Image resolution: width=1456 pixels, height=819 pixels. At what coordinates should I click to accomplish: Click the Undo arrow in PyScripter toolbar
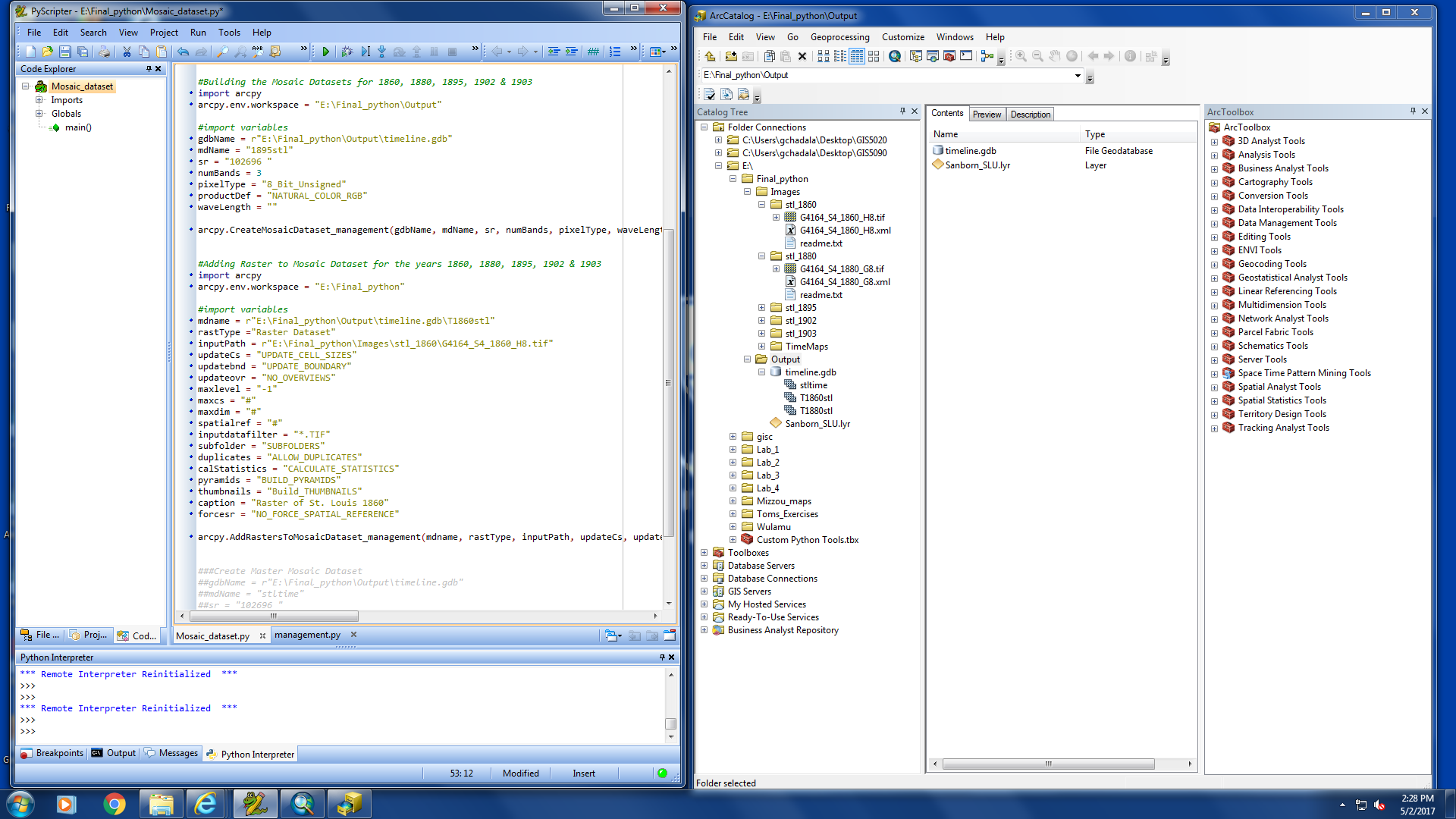click(183, 52)
